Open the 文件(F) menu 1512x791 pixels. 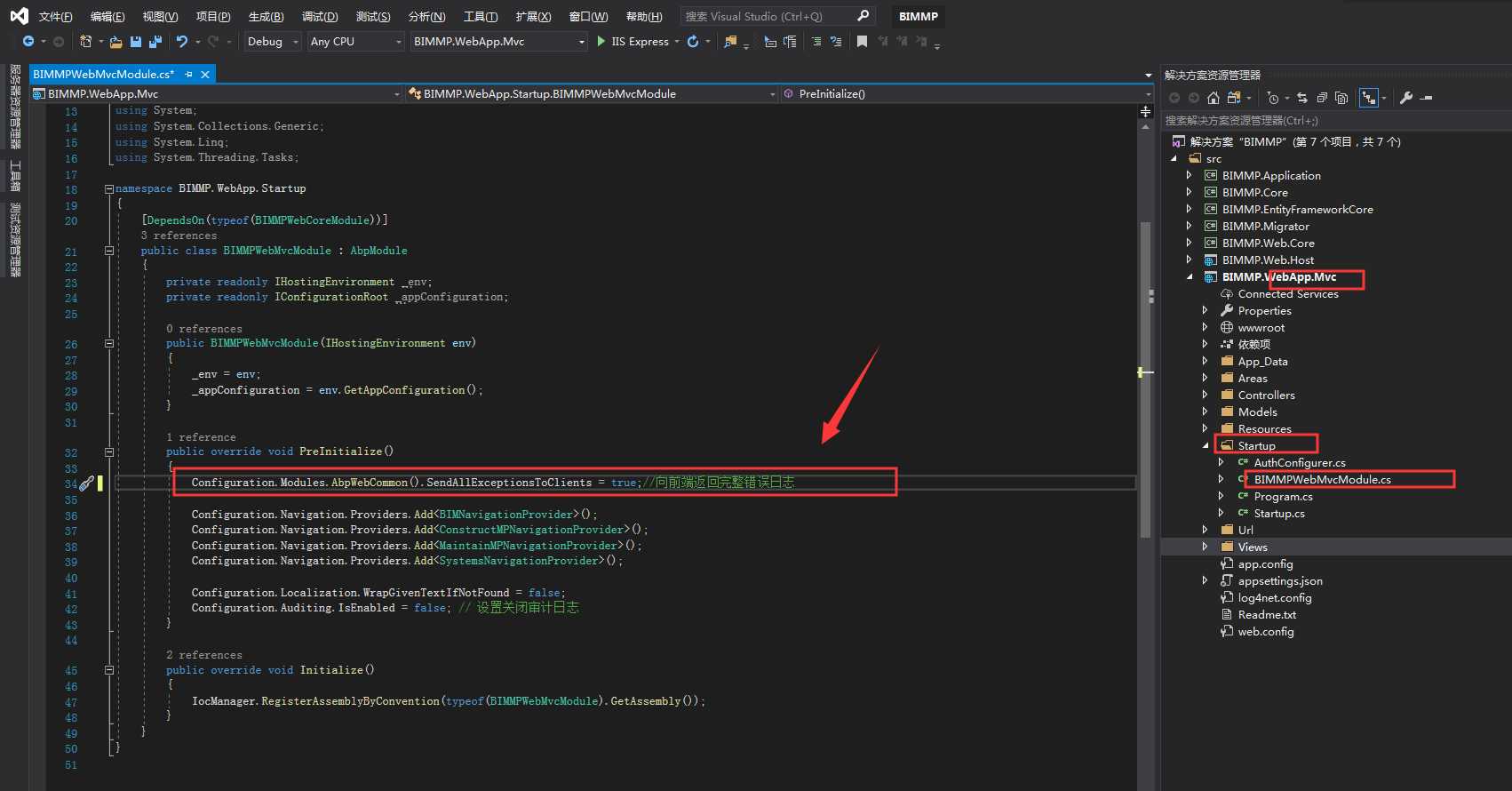click(55, 16)
